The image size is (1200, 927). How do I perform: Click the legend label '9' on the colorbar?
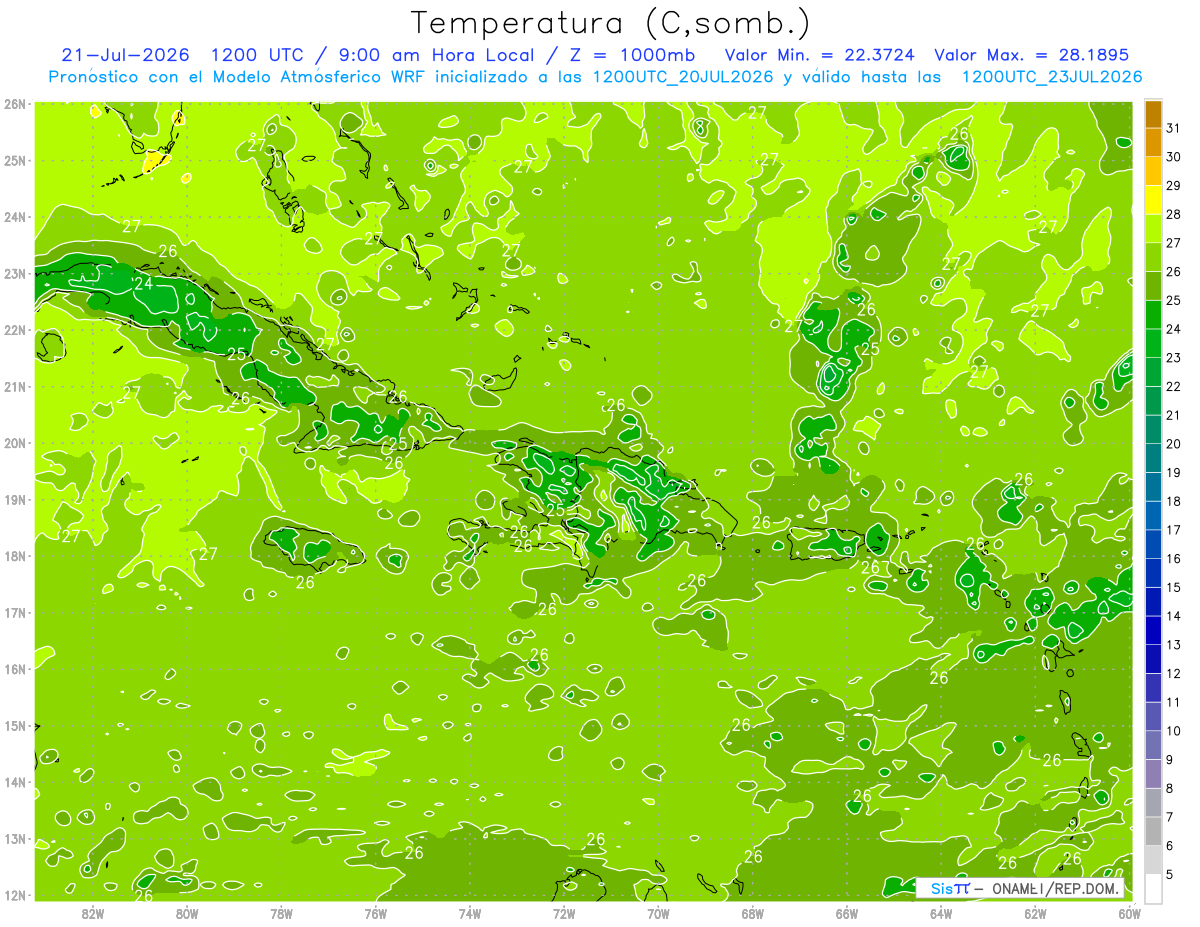(1170, 760)
